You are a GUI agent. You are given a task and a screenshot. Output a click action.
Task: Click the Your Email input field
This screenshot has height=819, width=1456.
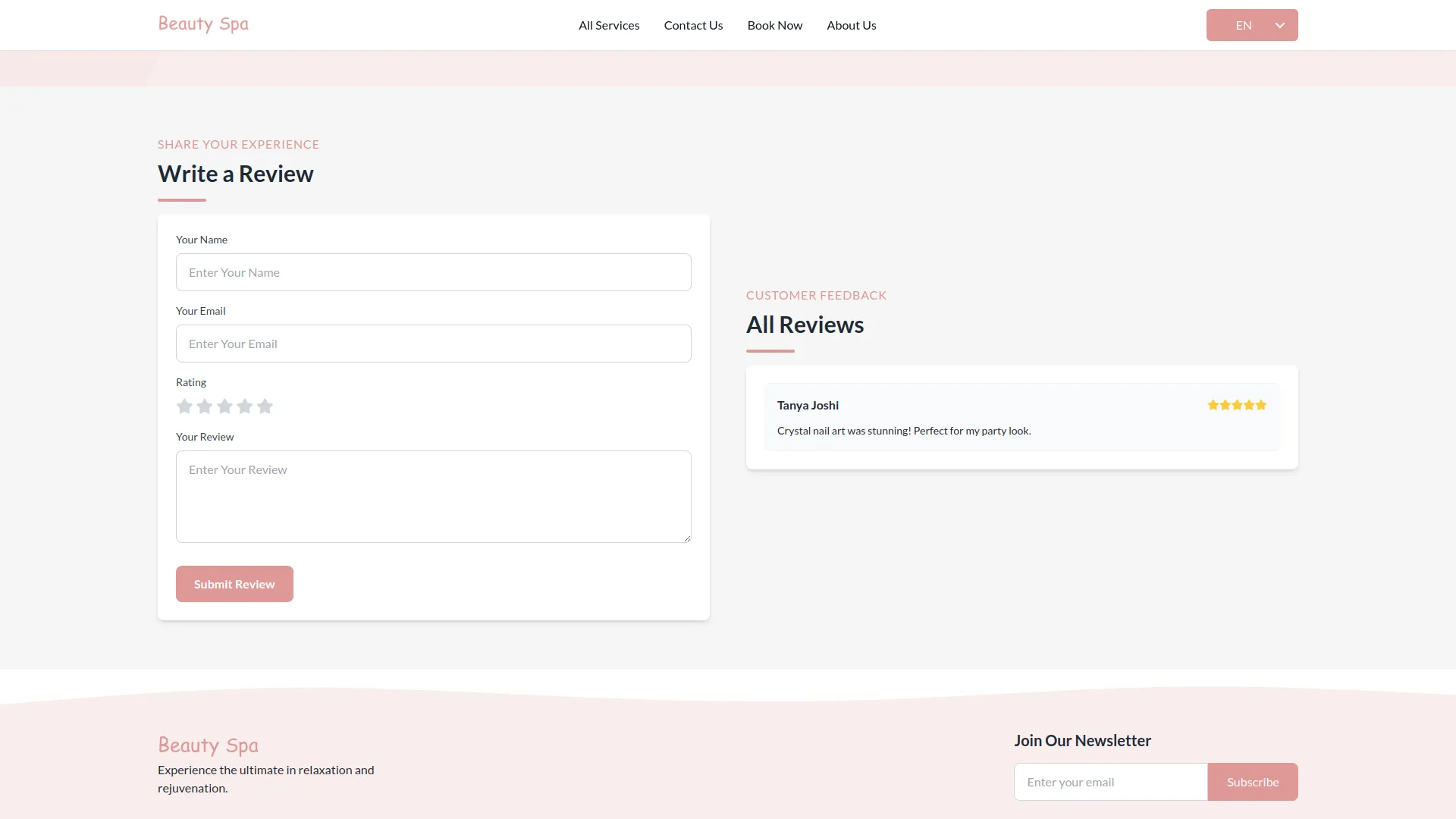[433, 344]
